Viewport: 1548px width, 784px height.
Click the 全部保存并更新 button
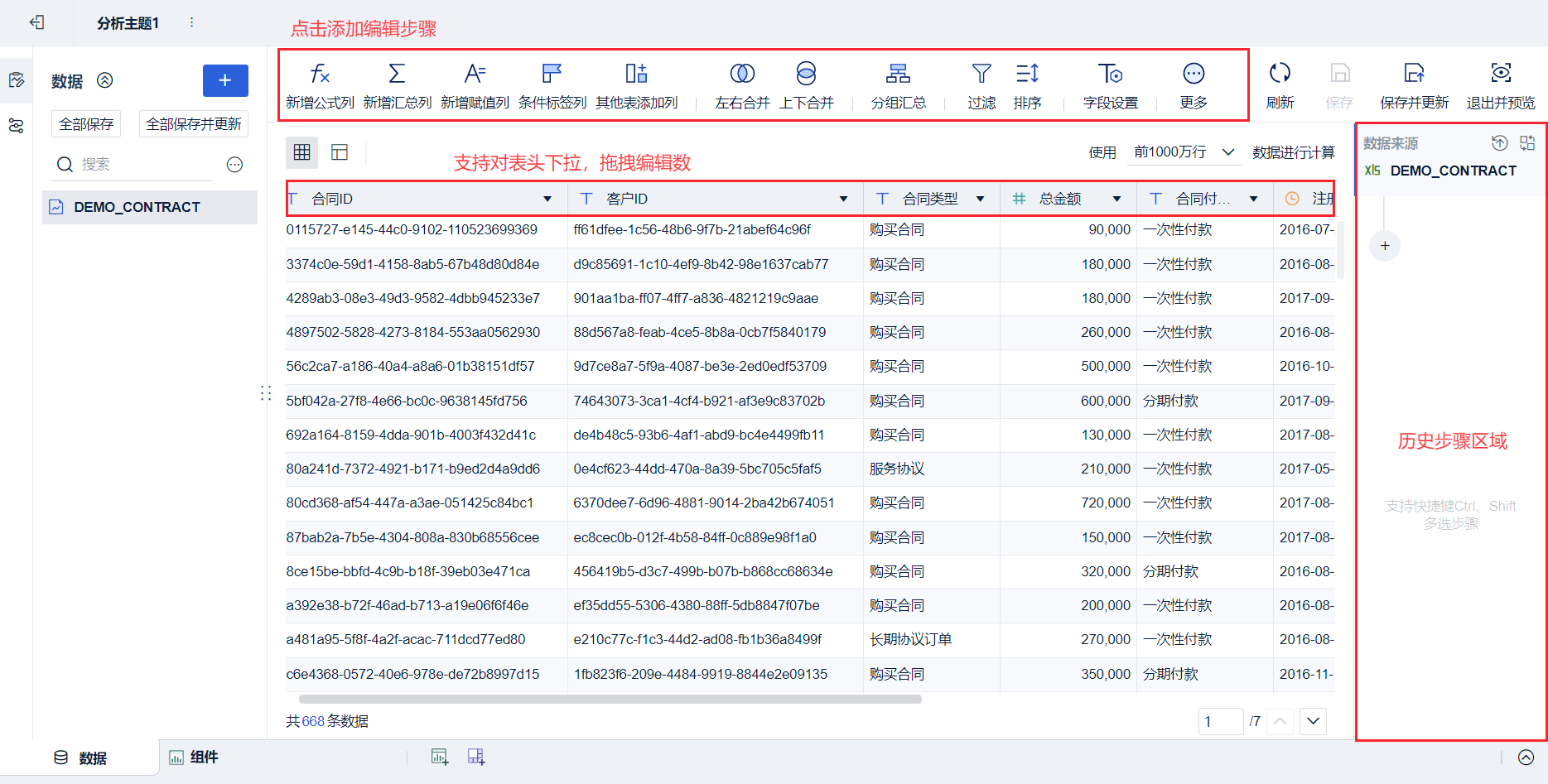[194, 124]
